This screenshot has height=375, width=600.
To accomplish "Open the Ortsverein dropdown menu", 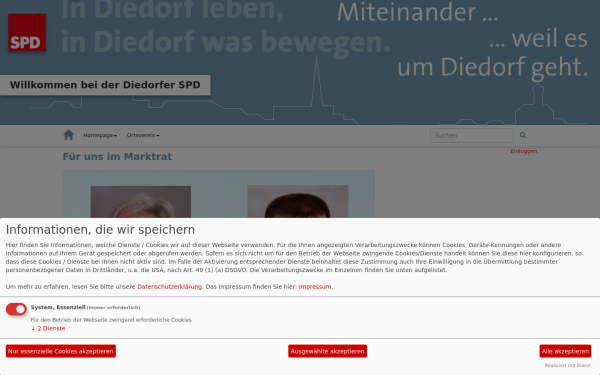I will pos(143,135).
